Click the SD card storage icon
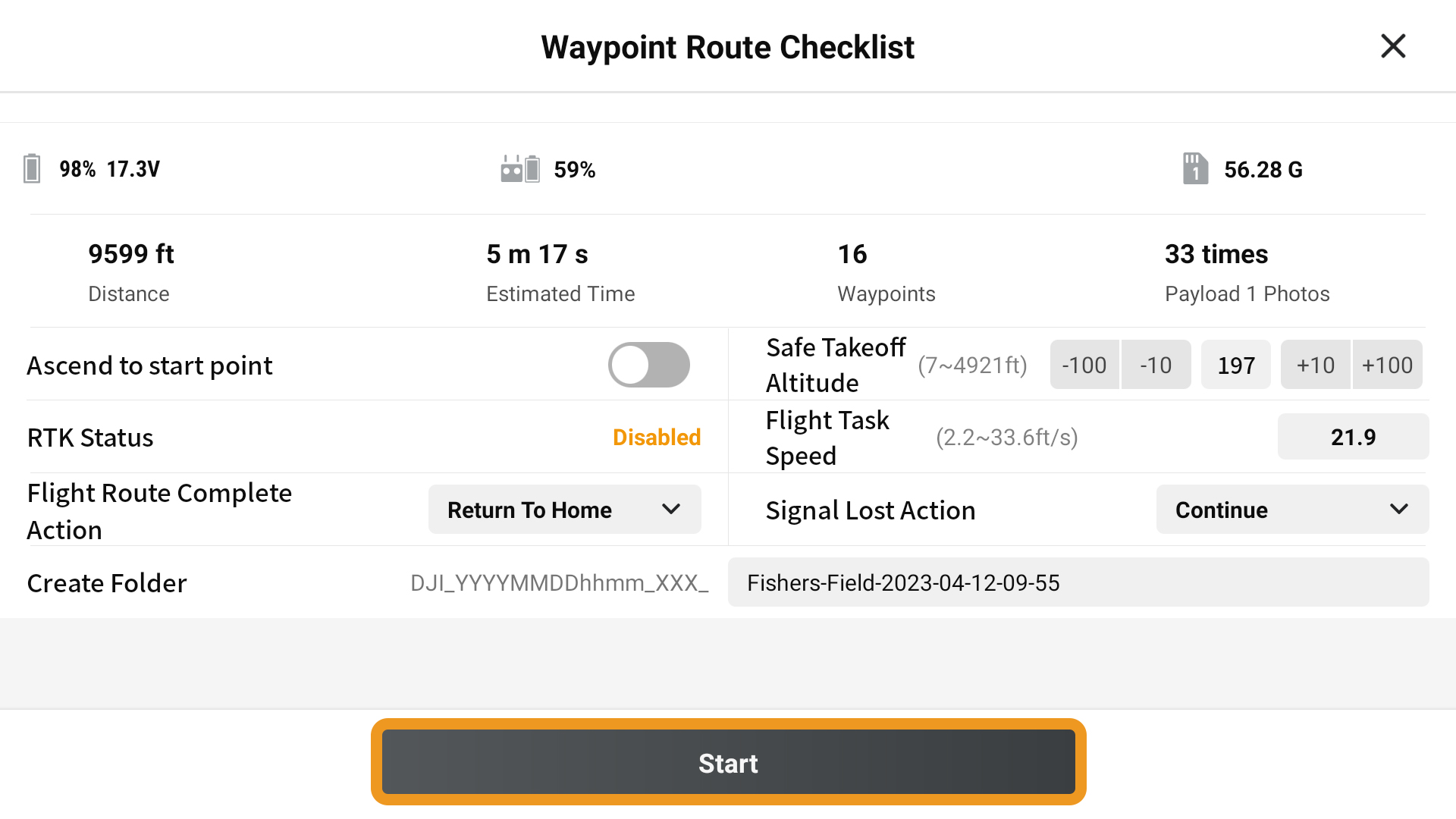Screen dimensions: 1456x819 pyautogui.click(x=1195, y=168)
